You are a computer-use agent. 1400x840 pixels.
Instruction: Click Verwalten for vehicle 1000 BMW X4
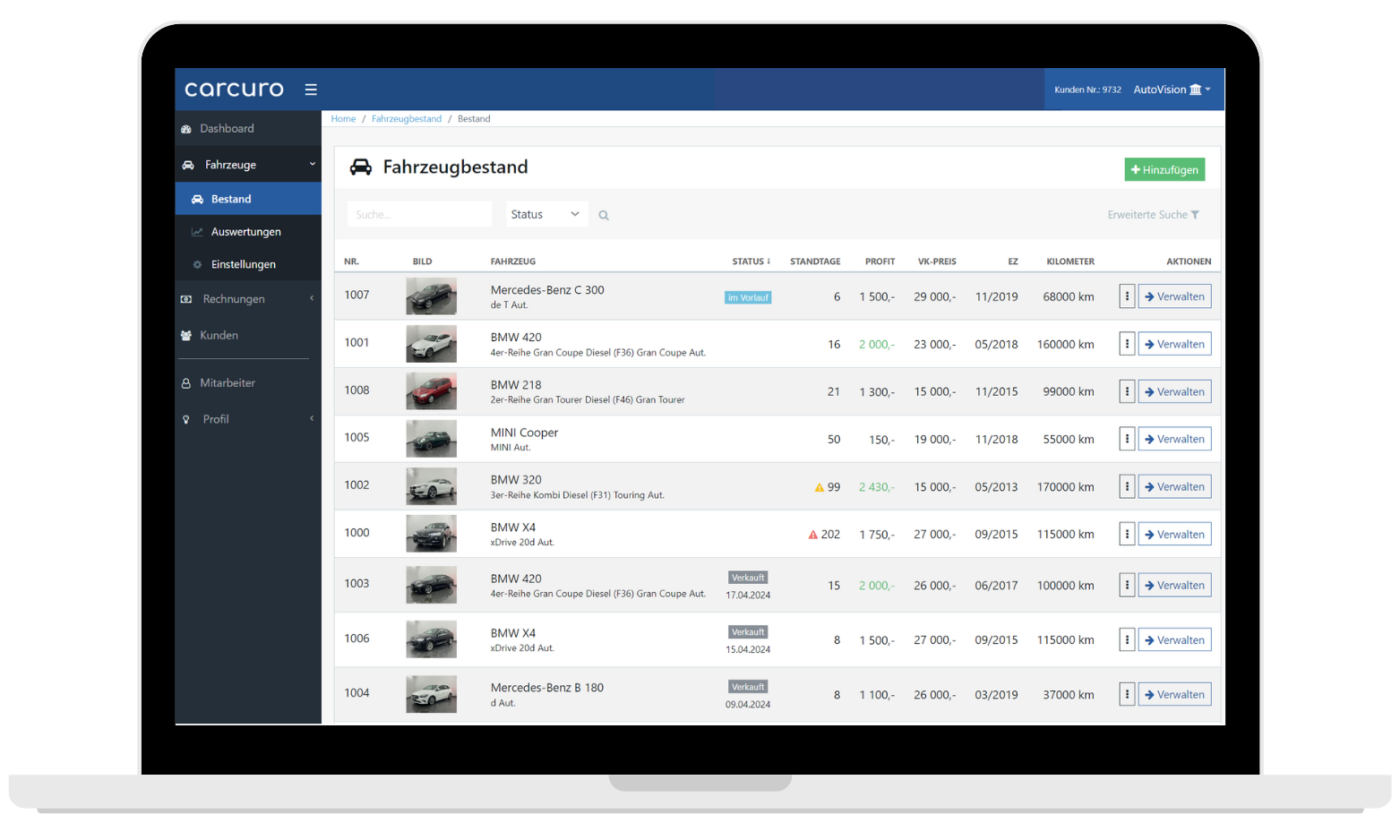(1174, 534)
